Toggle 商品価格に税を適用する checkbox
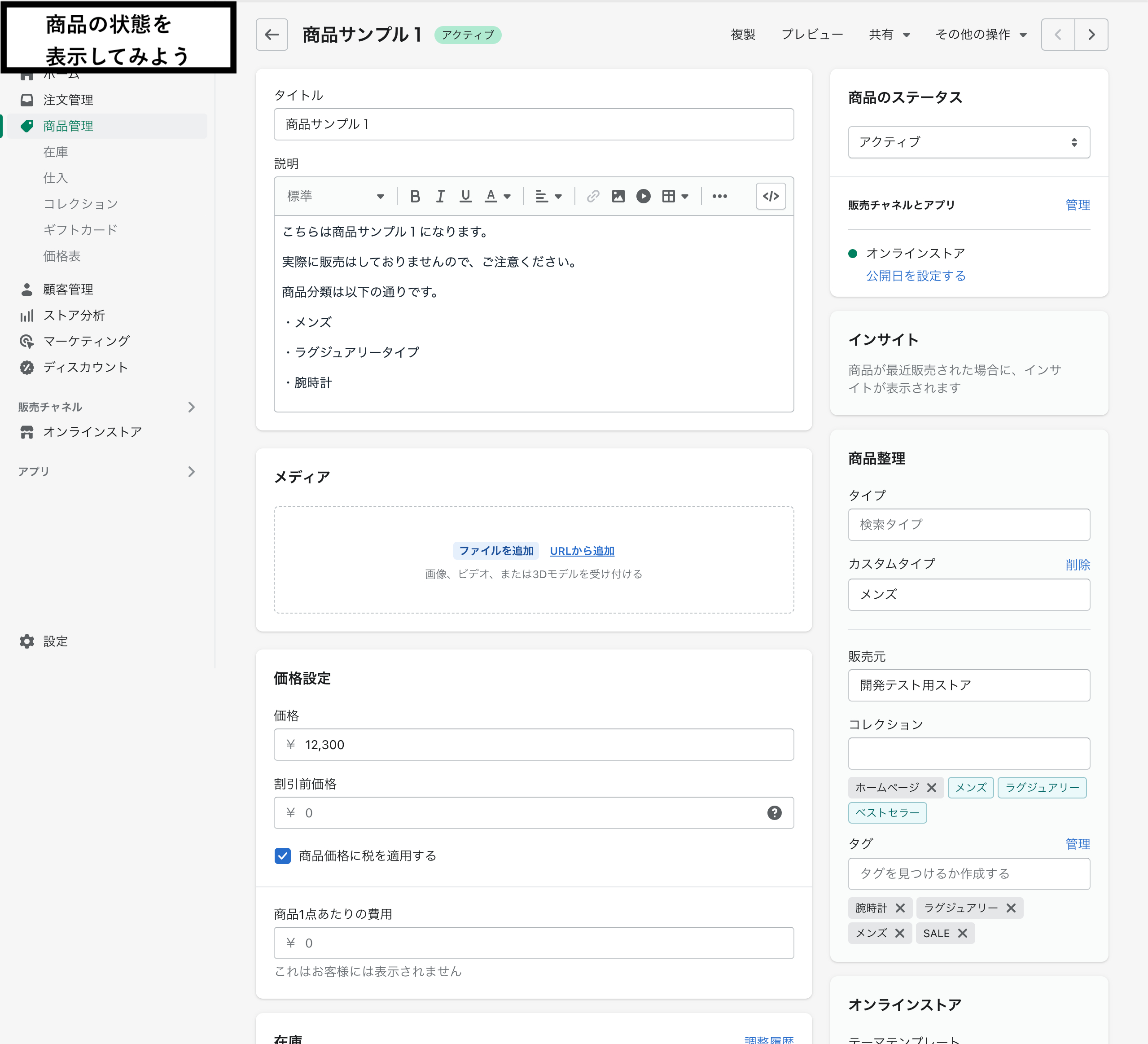 point(282,855)
